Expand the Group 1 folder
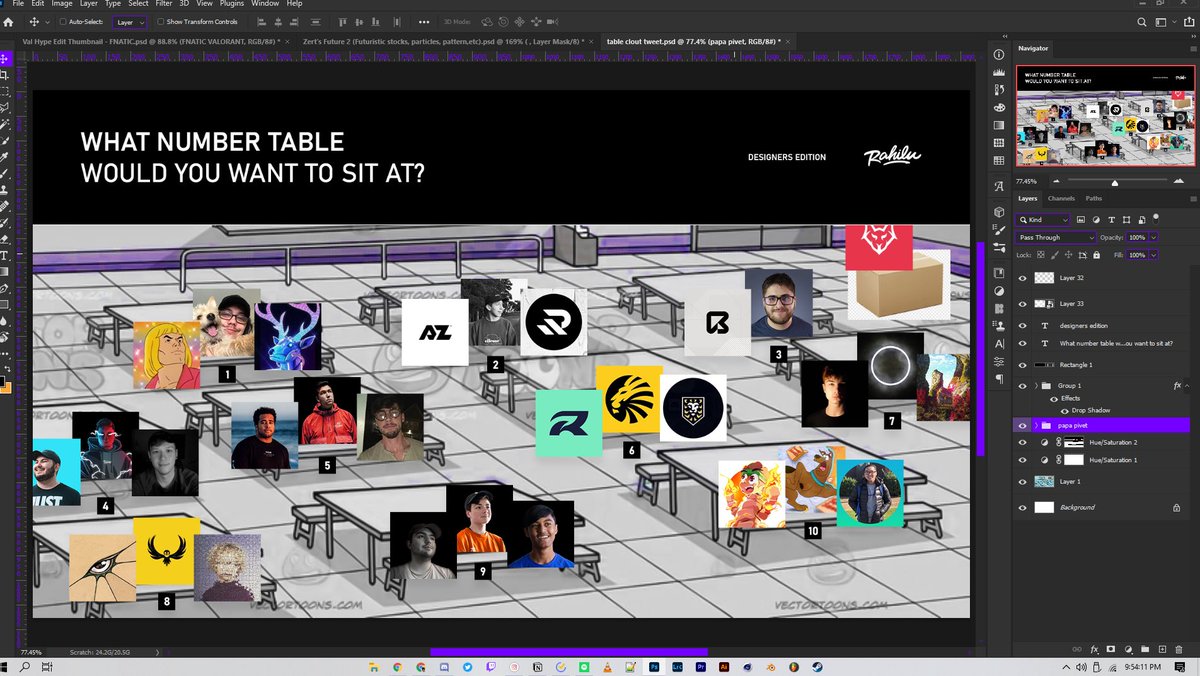 click(x=1035, y=385)
